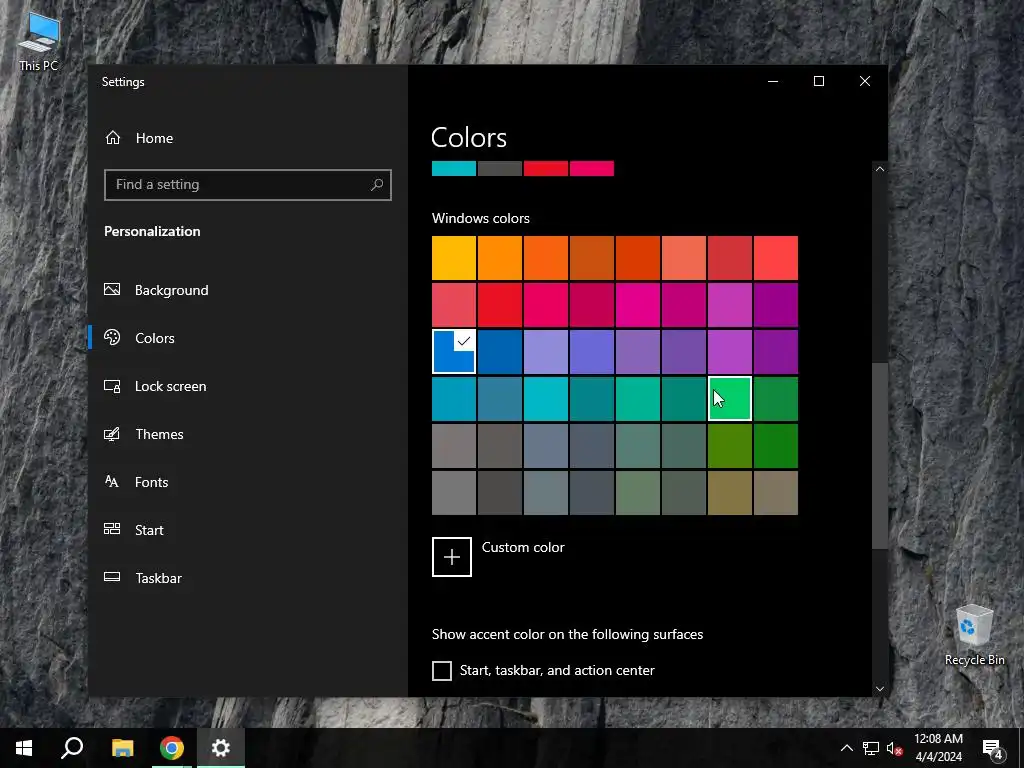Pick the recent dark gray swatch
This screenshot has width=1024, height=768.
500,168
